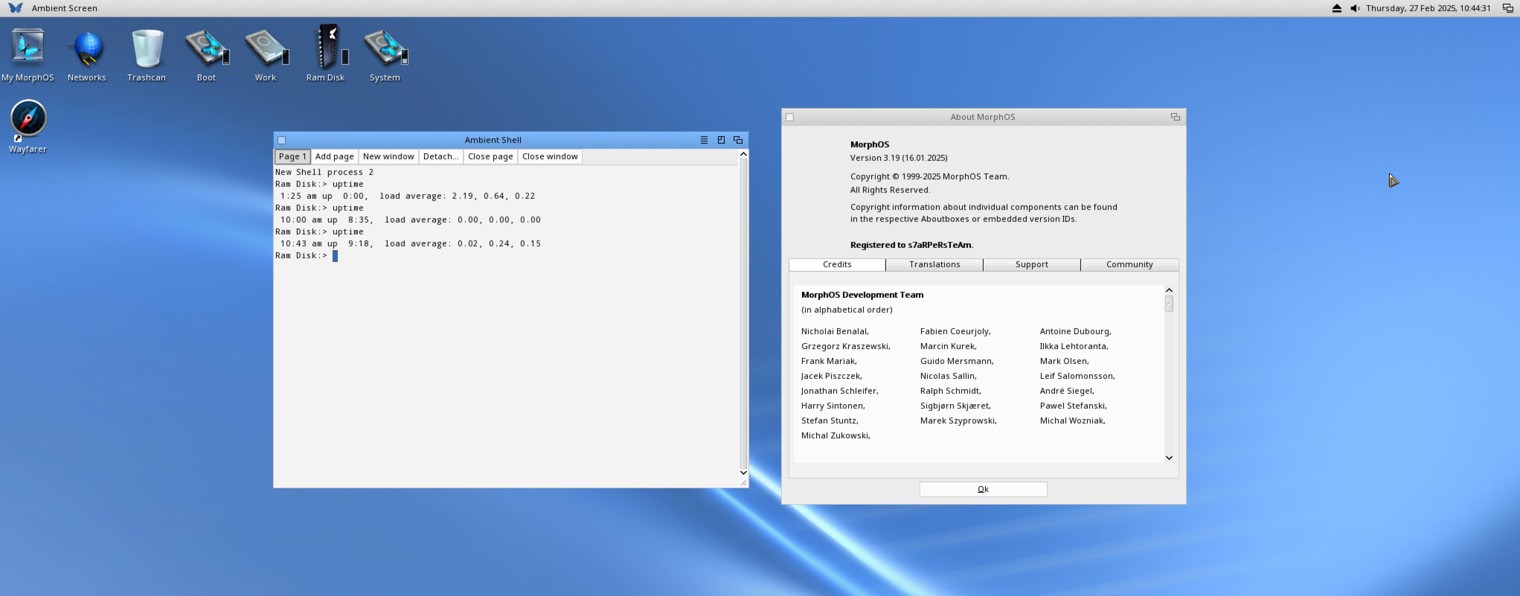Click Ok in About MorphOS
Screen dimensions: 1520x596
(983, 489)
